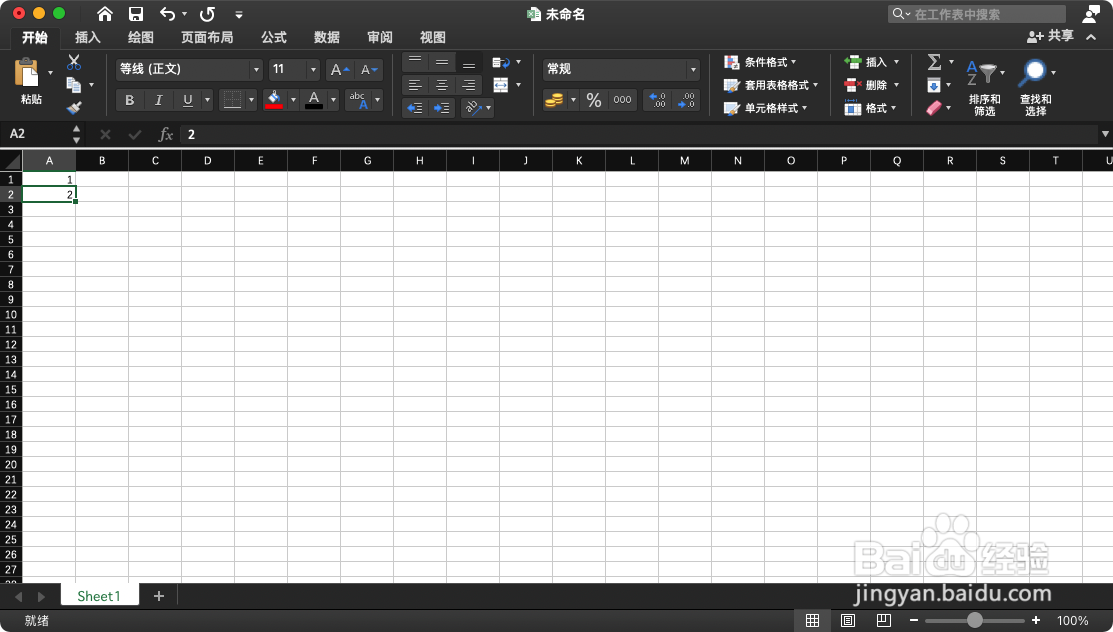Align cell content to middle vertically
1113x632 pixels.
tap(442, 62)
